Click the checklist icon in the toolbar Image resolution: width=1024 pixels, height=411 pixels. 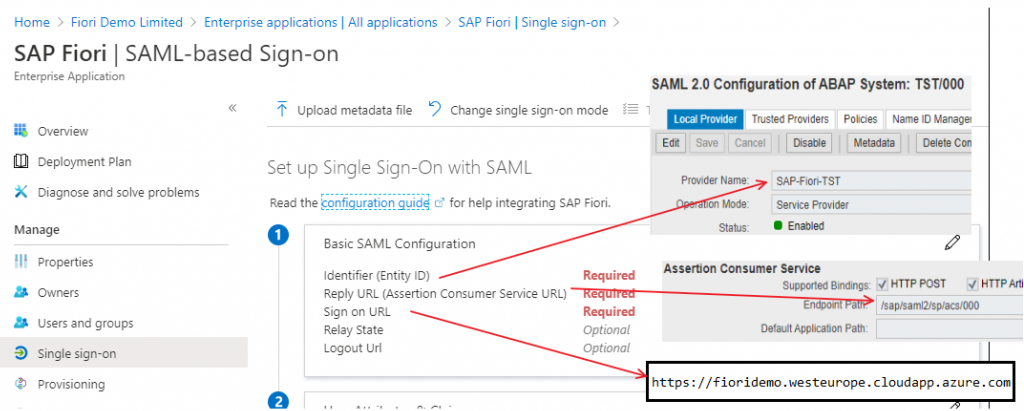630,109
